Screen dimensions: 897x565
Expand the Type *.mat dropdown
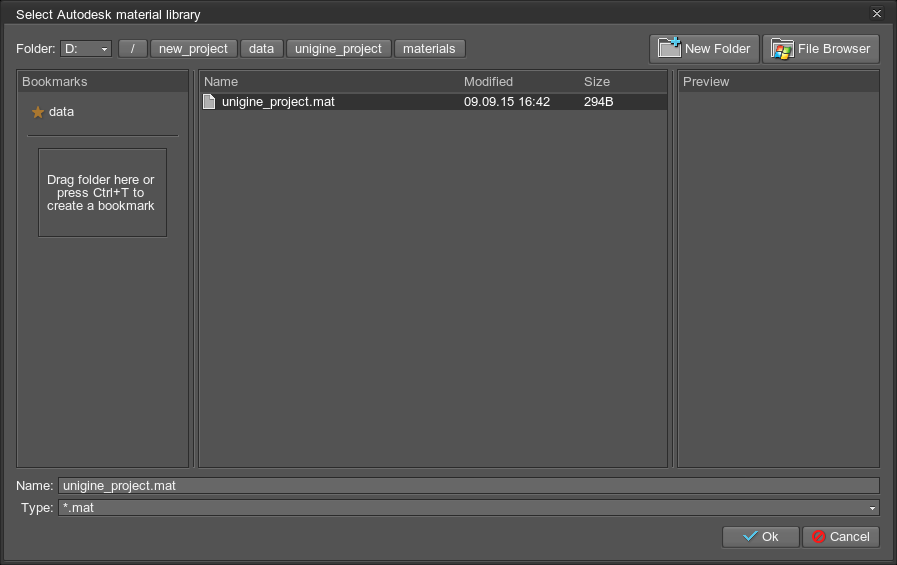pyautogui.click(x=872, y=508)
